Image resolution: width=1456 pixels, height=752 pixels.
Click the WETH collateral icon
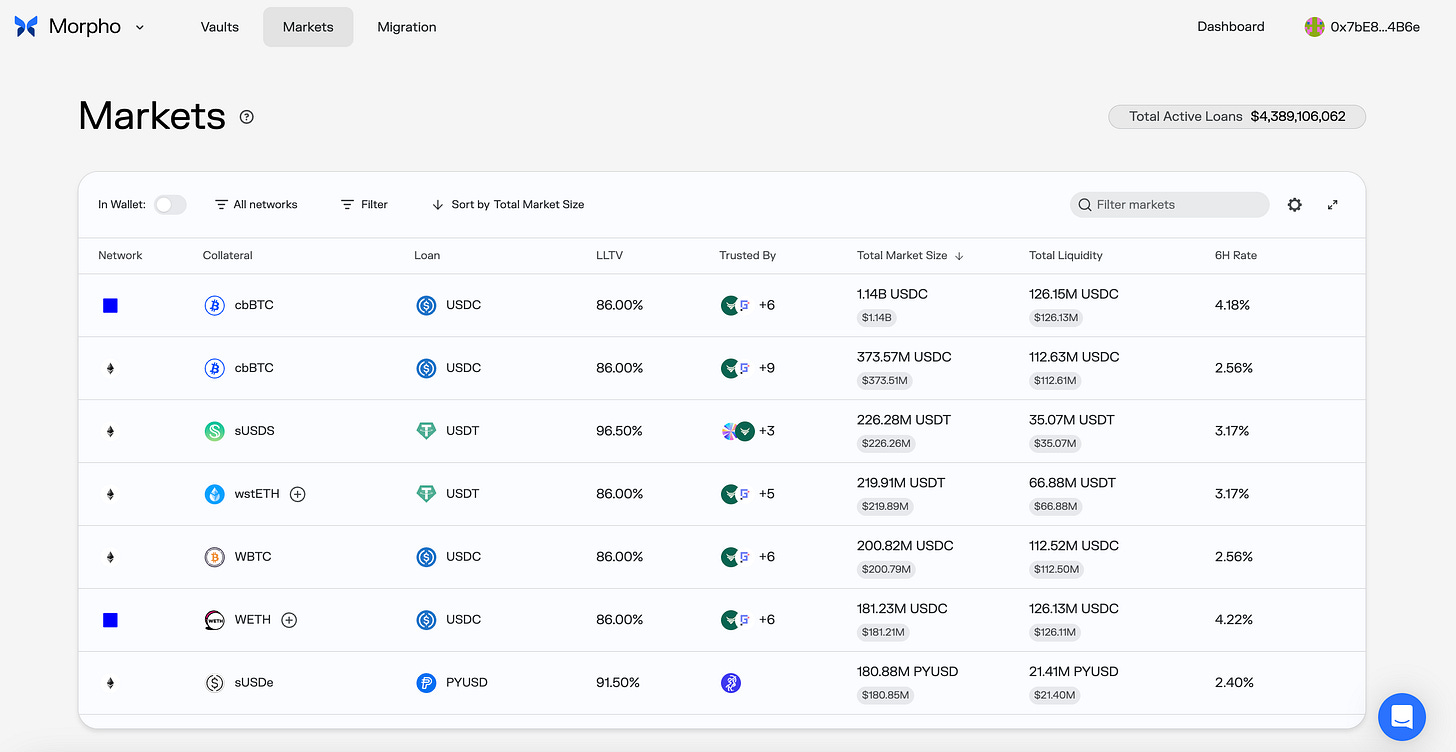tap(214, 620)
